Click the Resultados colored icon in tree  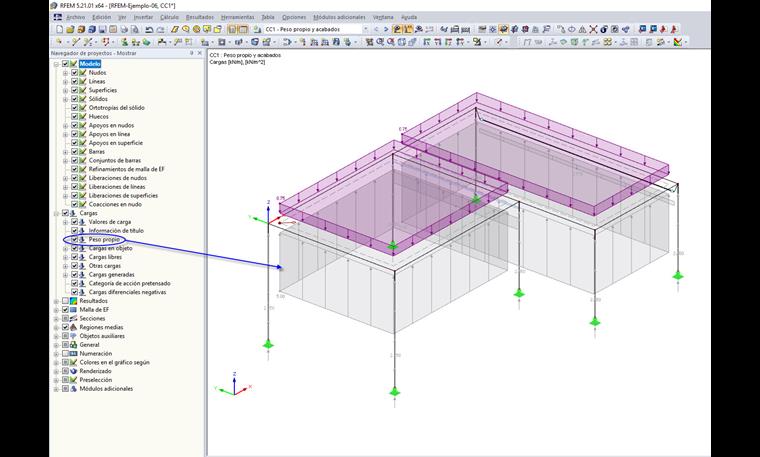click(x=74, y=301)
